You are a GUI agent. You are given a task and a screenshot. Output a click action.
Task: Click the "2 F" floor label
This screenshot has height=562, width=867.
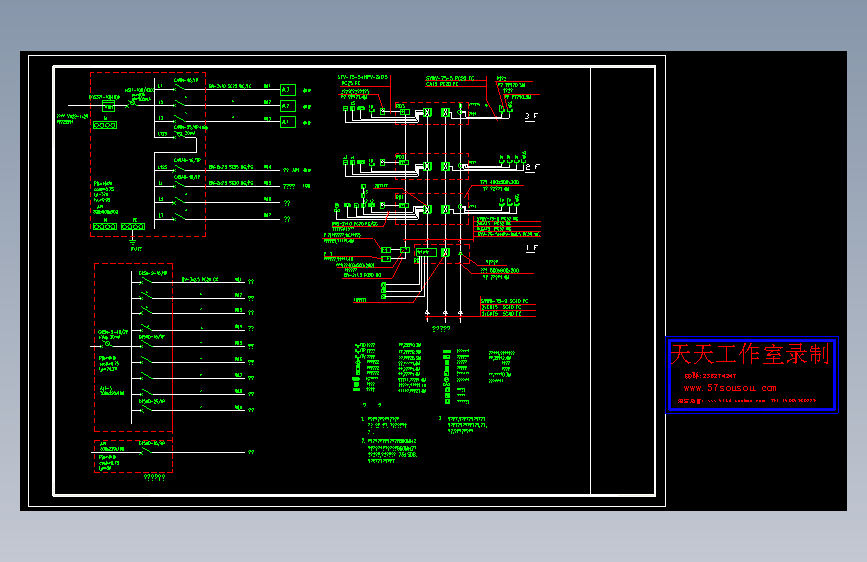pos(532,167)
